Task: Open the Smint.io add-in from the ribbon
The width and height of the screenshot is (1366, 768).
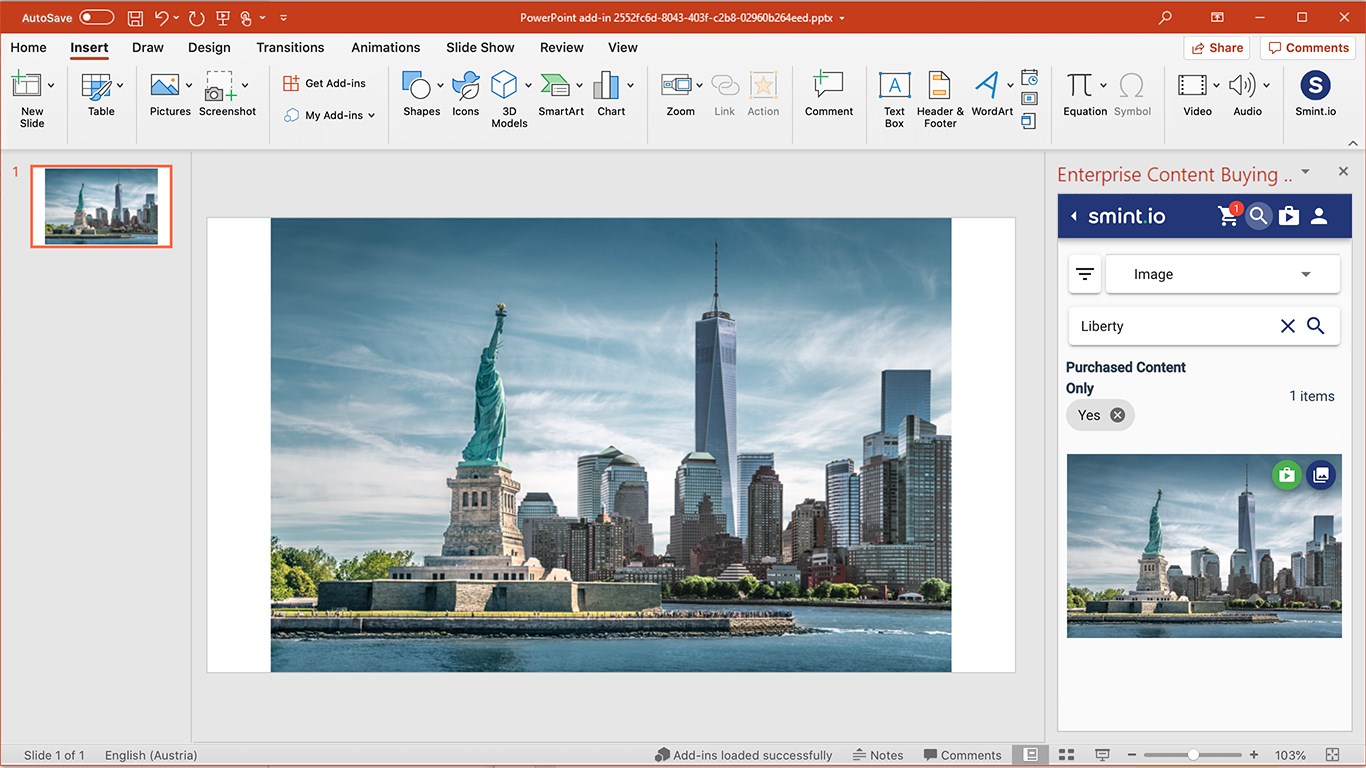Action: click(x=1315, y=96)
